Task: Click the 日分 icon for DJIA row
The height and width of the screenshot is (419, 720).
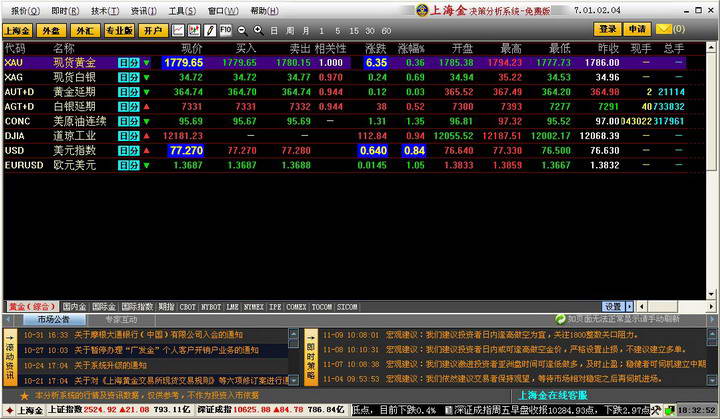Action: pyautogui.click(x=129, y=136)
